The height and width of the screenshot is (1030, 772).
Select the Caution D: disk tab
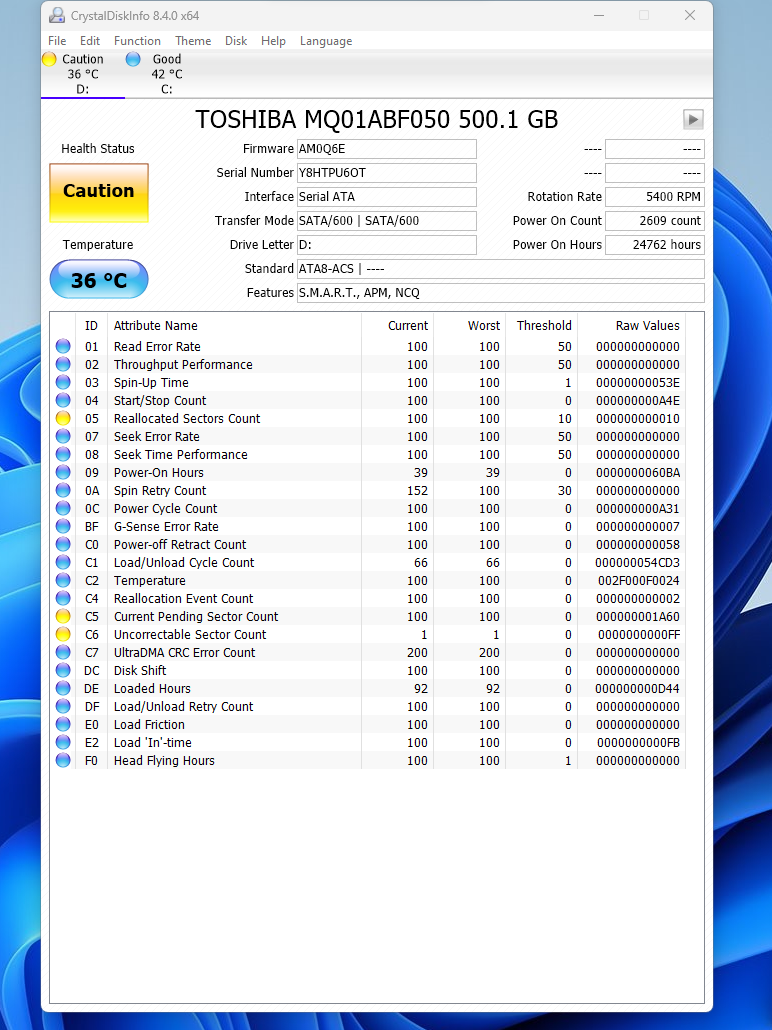click(x=83, y=74)
